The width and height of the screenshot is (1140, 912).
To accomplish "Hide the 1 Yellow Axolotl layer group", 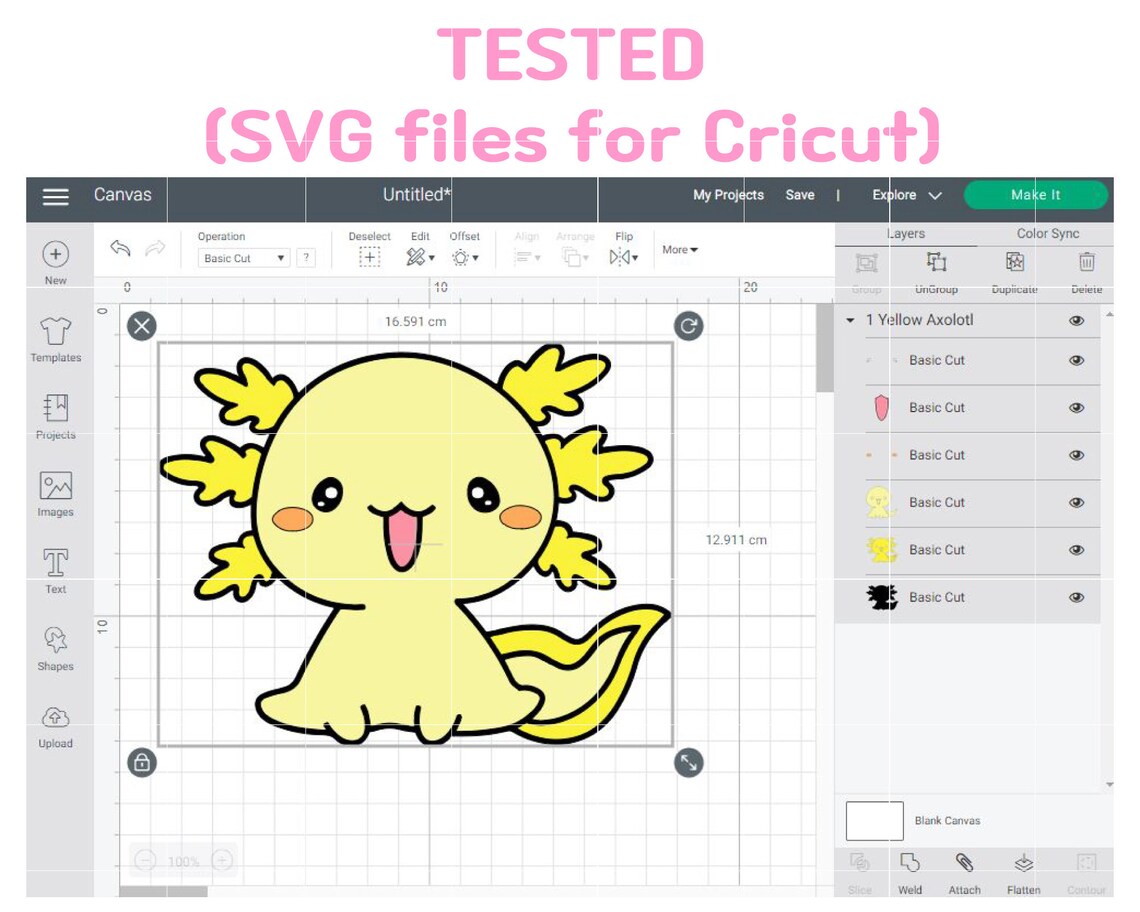I will point(1077,320).
